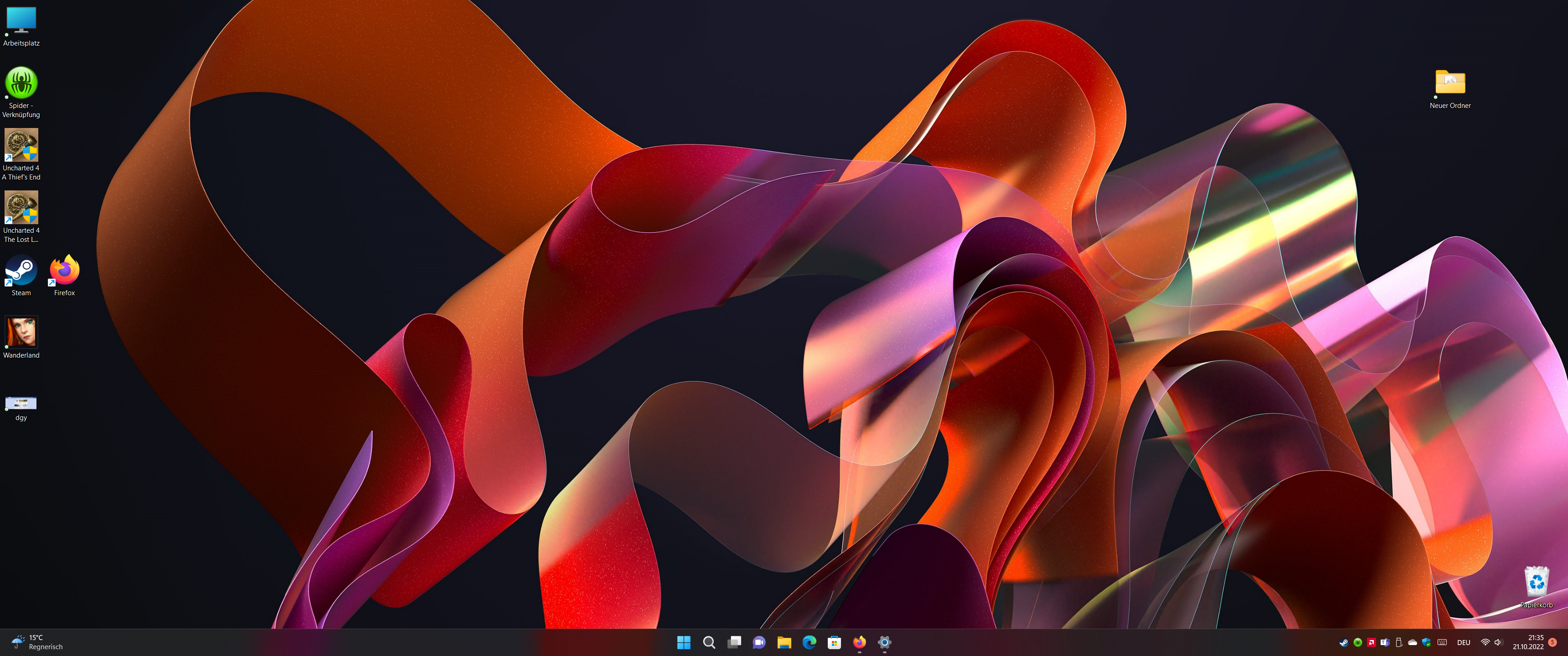Select the Firefox desktop shortcut
Viewport: 1568px width, 656px height.
pyautogui.click(x=65, y=271)
